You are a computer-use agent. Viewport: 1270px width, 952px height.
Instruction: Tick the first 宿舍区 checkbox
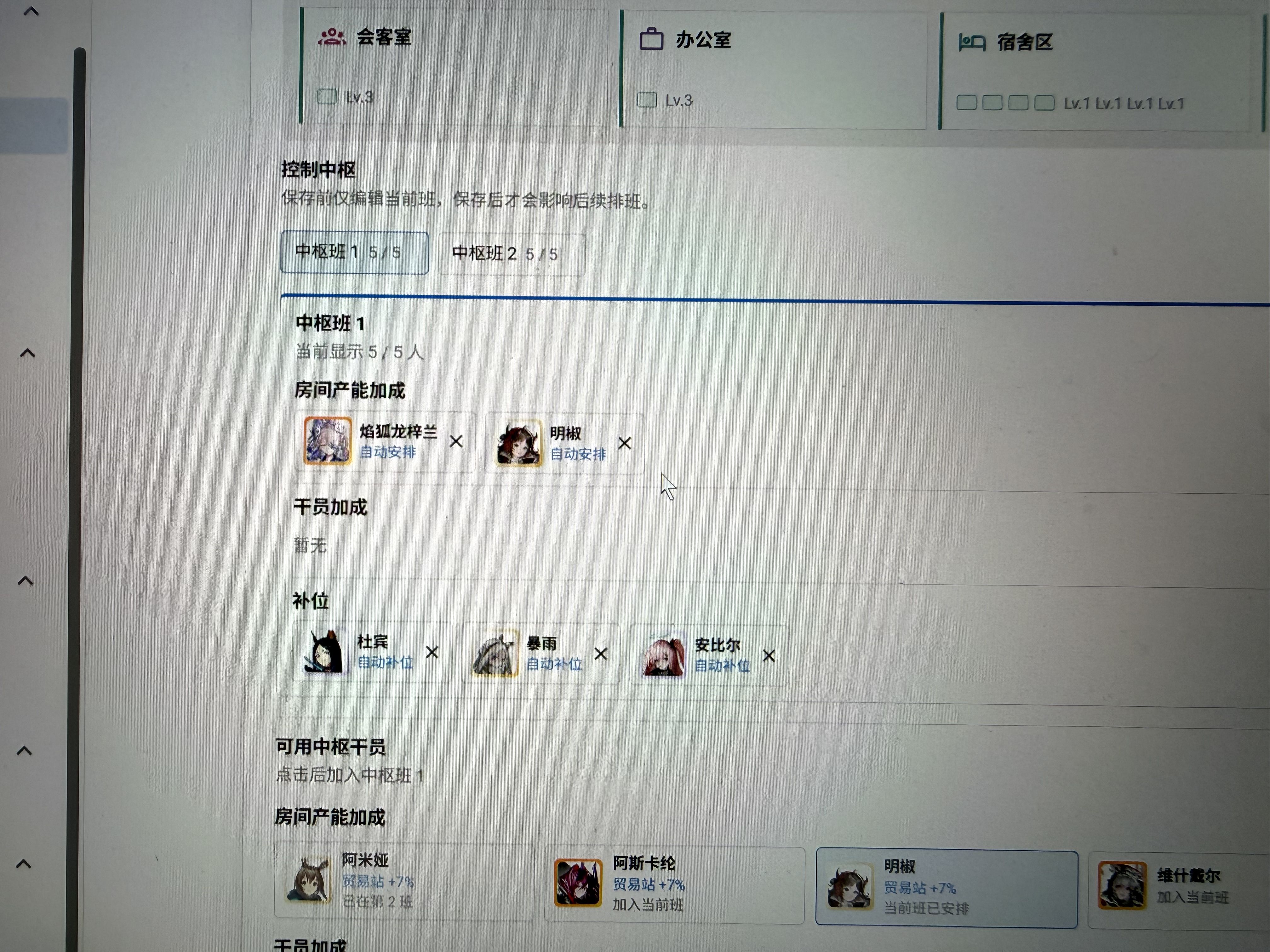(966, 103)
